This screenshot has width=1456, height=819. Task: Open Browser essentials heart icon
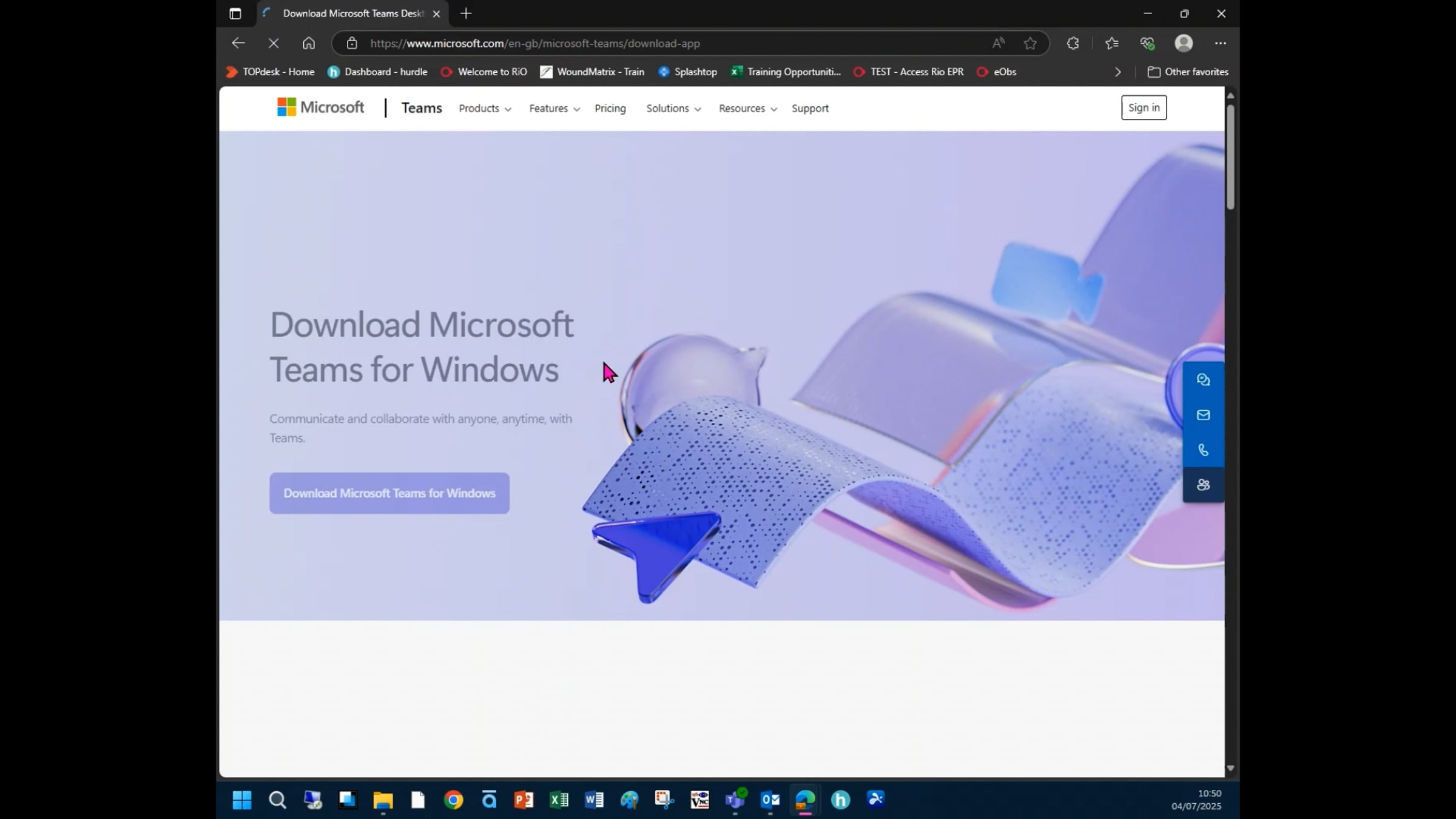click(1147, 43)
